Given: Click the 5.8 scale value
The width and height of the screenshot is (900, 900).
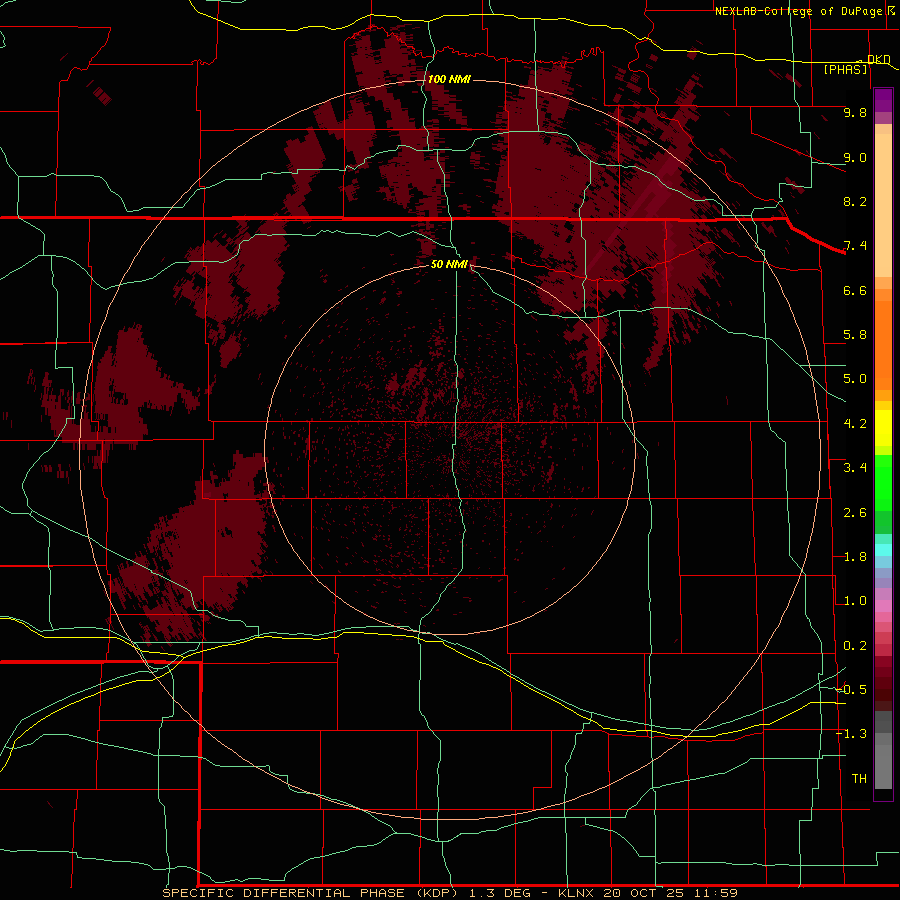Looking at the screenshot, I should click(x=855, y=335).
